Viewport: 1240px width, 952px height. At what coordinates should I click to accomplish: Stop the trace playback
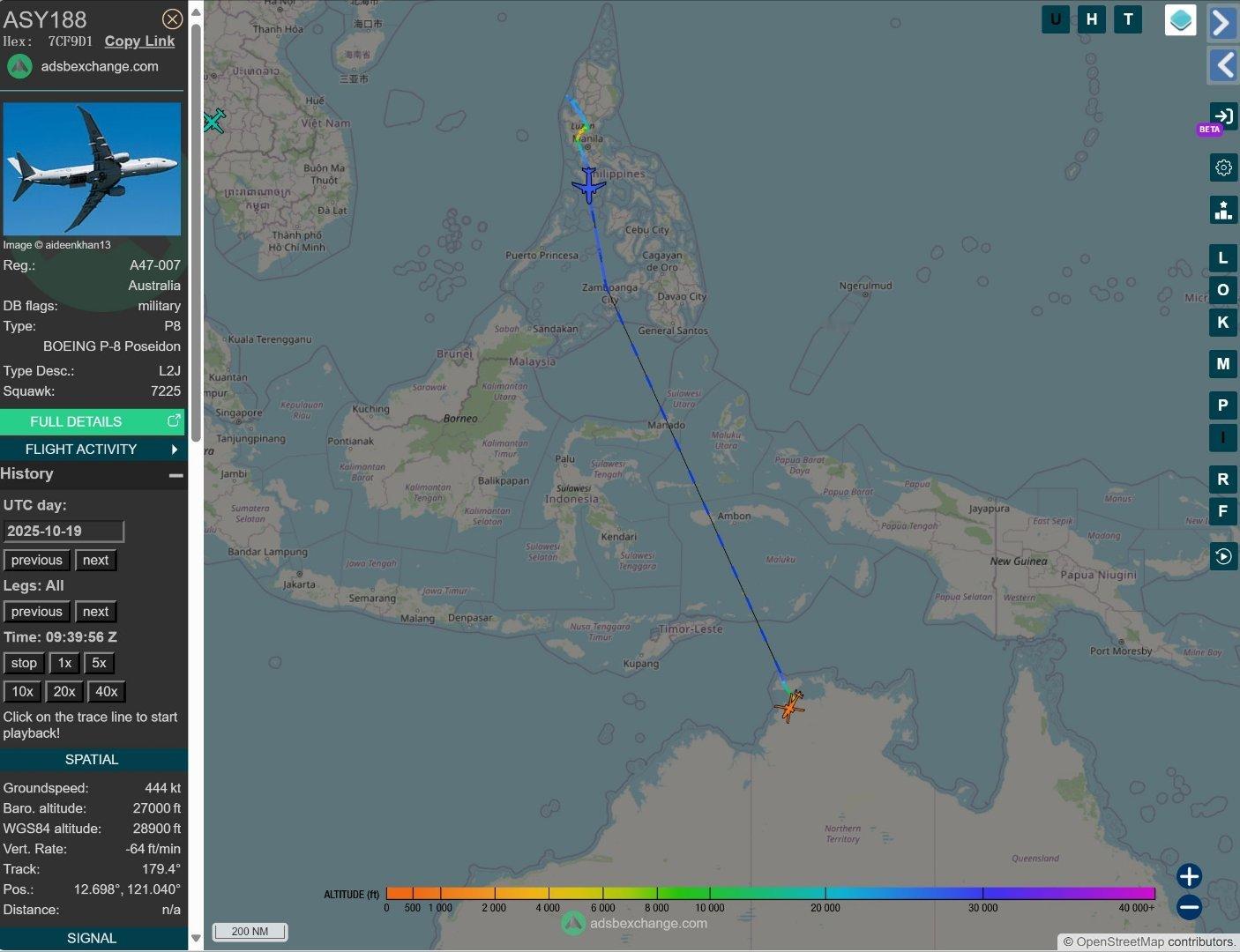tap(24, 663)
